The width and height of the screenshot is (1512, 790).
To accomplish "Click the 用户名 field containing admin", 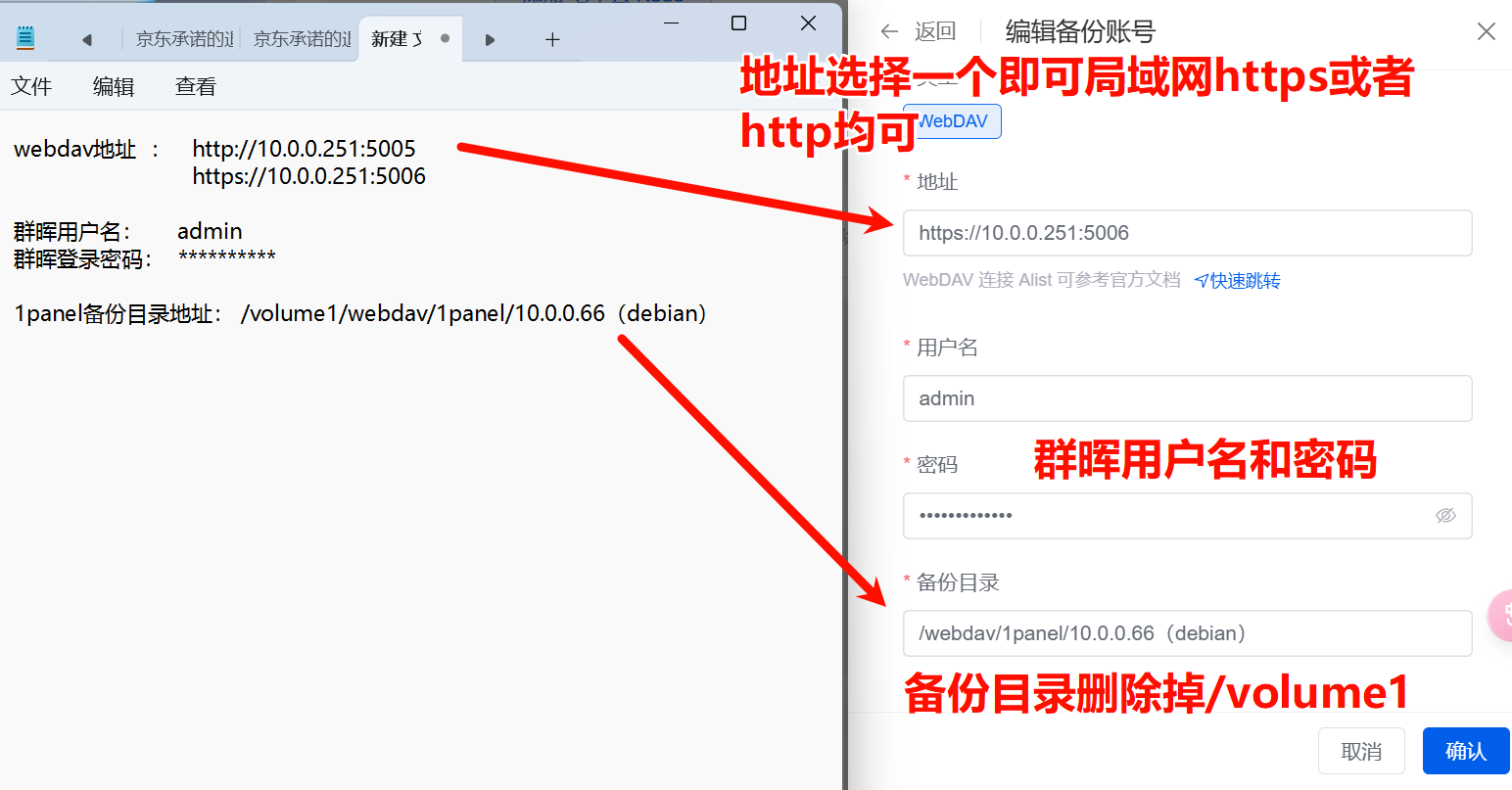I will (x=1187, y=398).
